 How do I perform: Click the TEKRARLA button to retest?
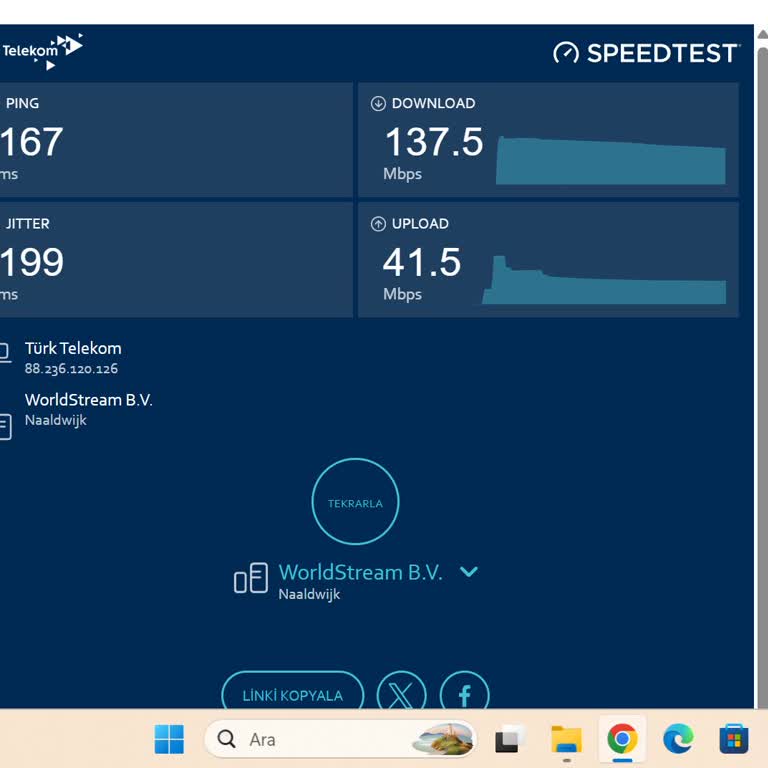point(355,502)
